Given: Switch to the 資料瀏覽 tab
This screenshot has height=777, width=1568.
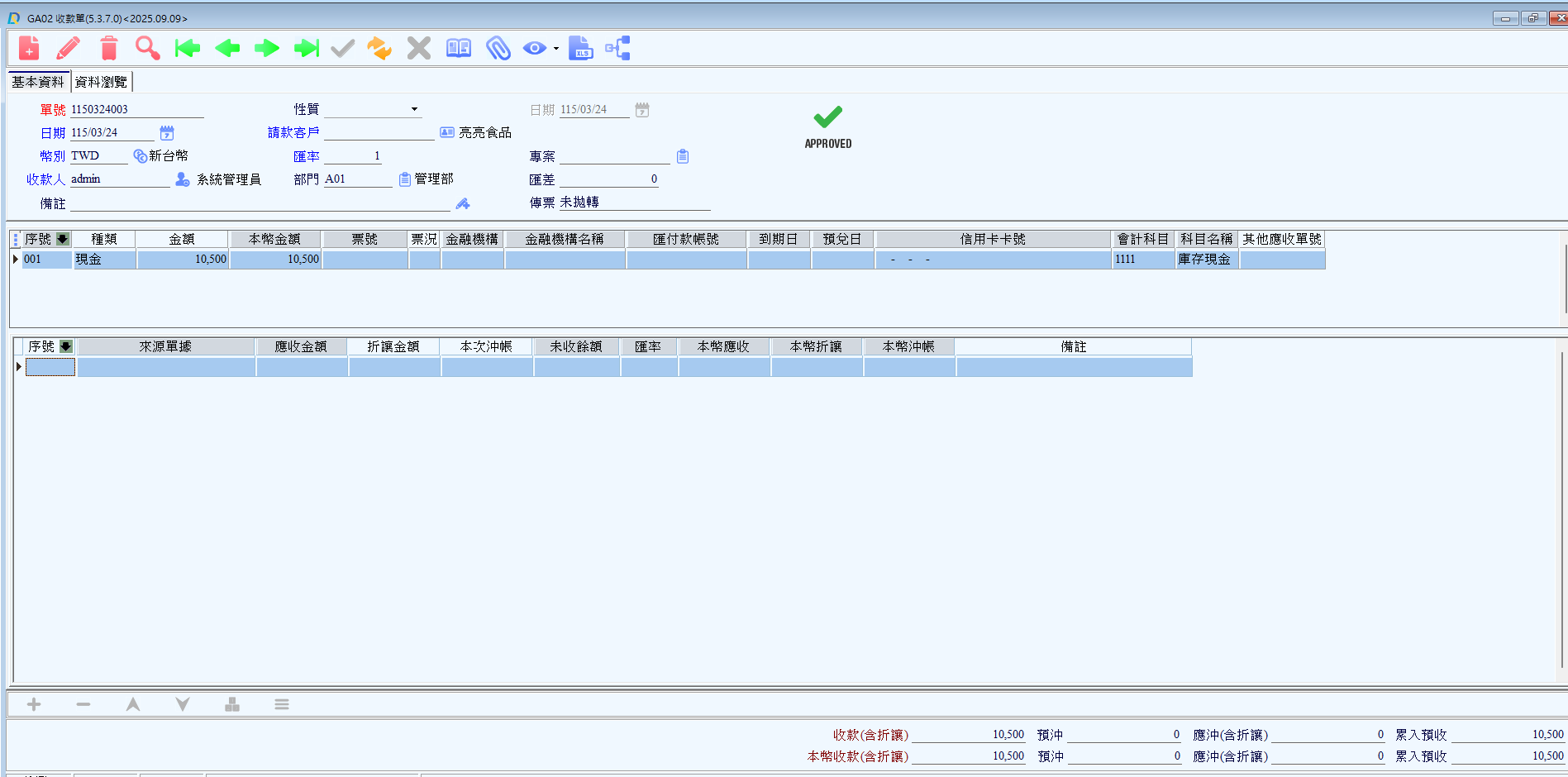Looking at the screenshot, I should coord(101,82).
